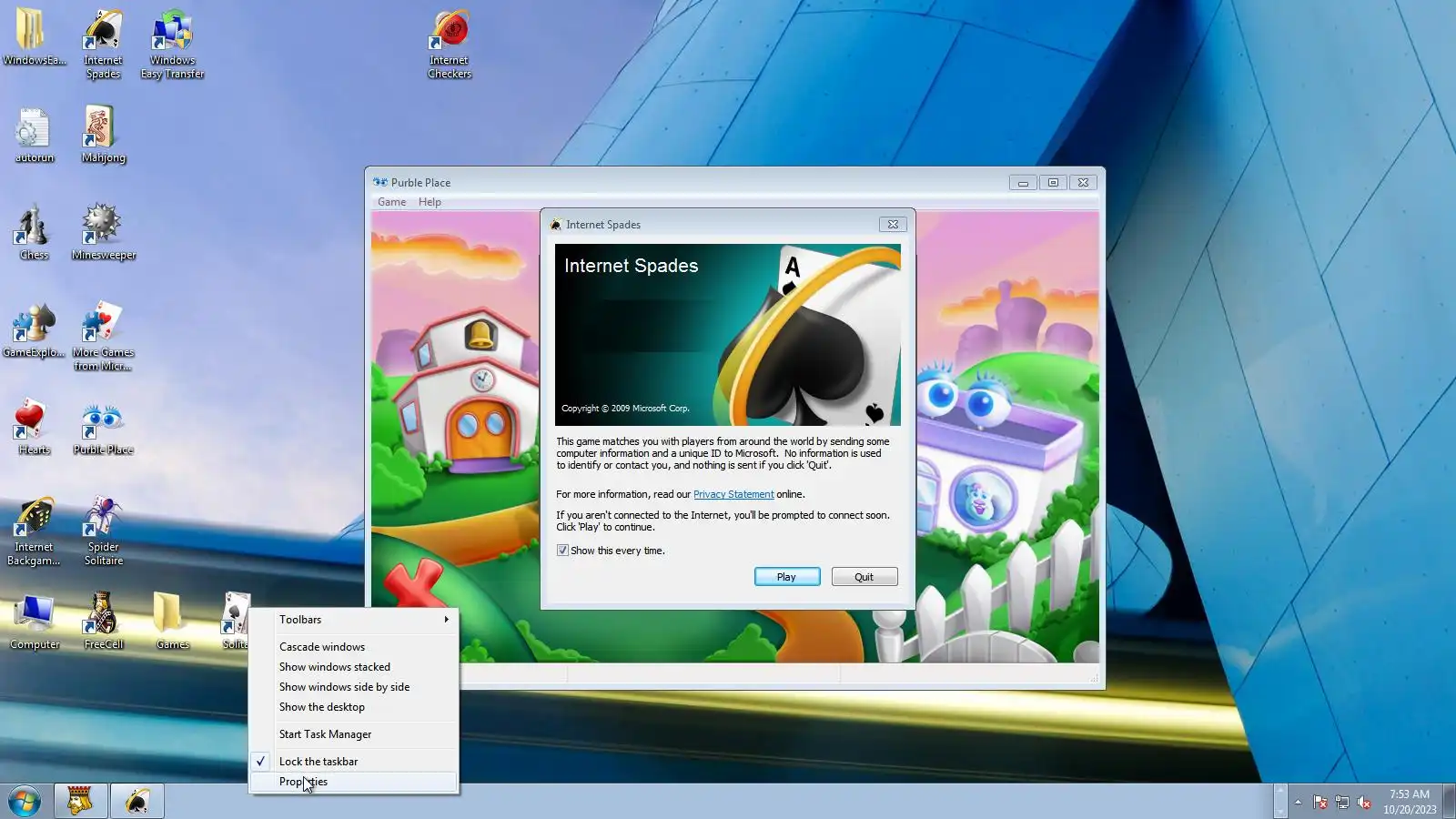Select the Internet Checkers desktop shortcut
Image resolution: width=1456 pixels, height=819 pixels.
[x=450, y=44]
